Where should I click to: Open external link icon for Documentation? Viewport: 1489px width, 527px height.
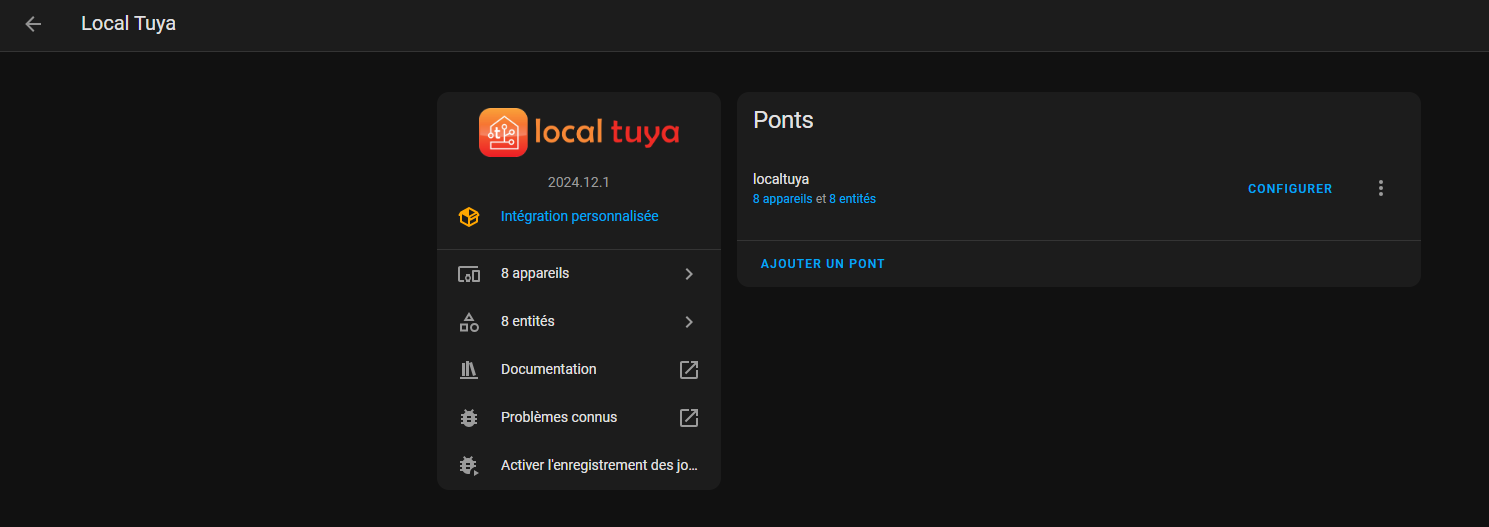tap(688, 370)
